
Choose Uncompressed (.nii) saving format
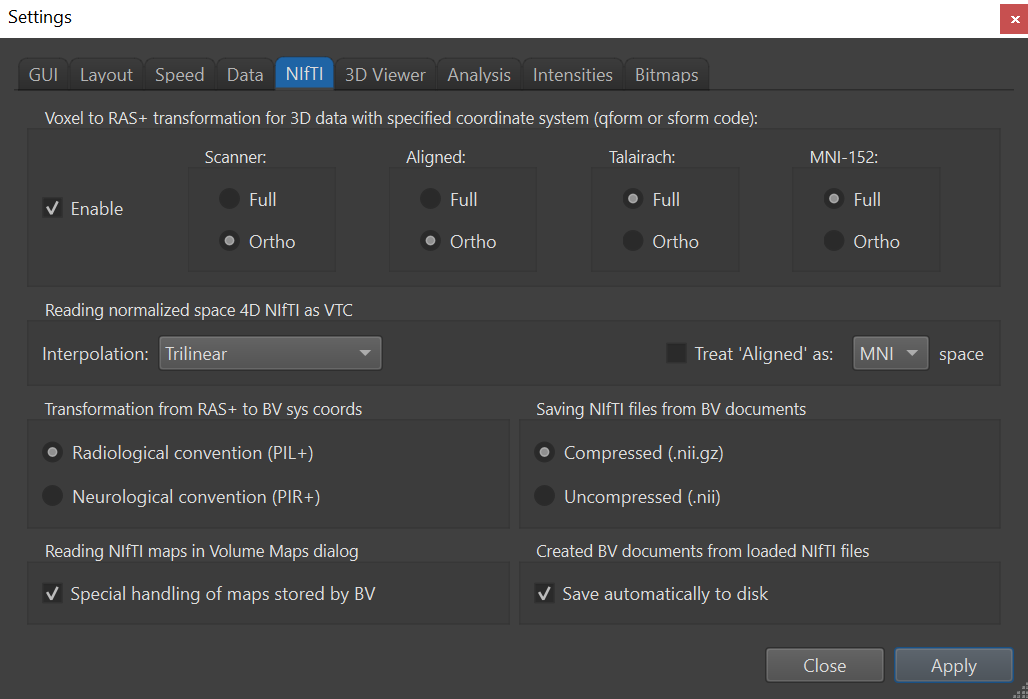(x=545, y=496)
